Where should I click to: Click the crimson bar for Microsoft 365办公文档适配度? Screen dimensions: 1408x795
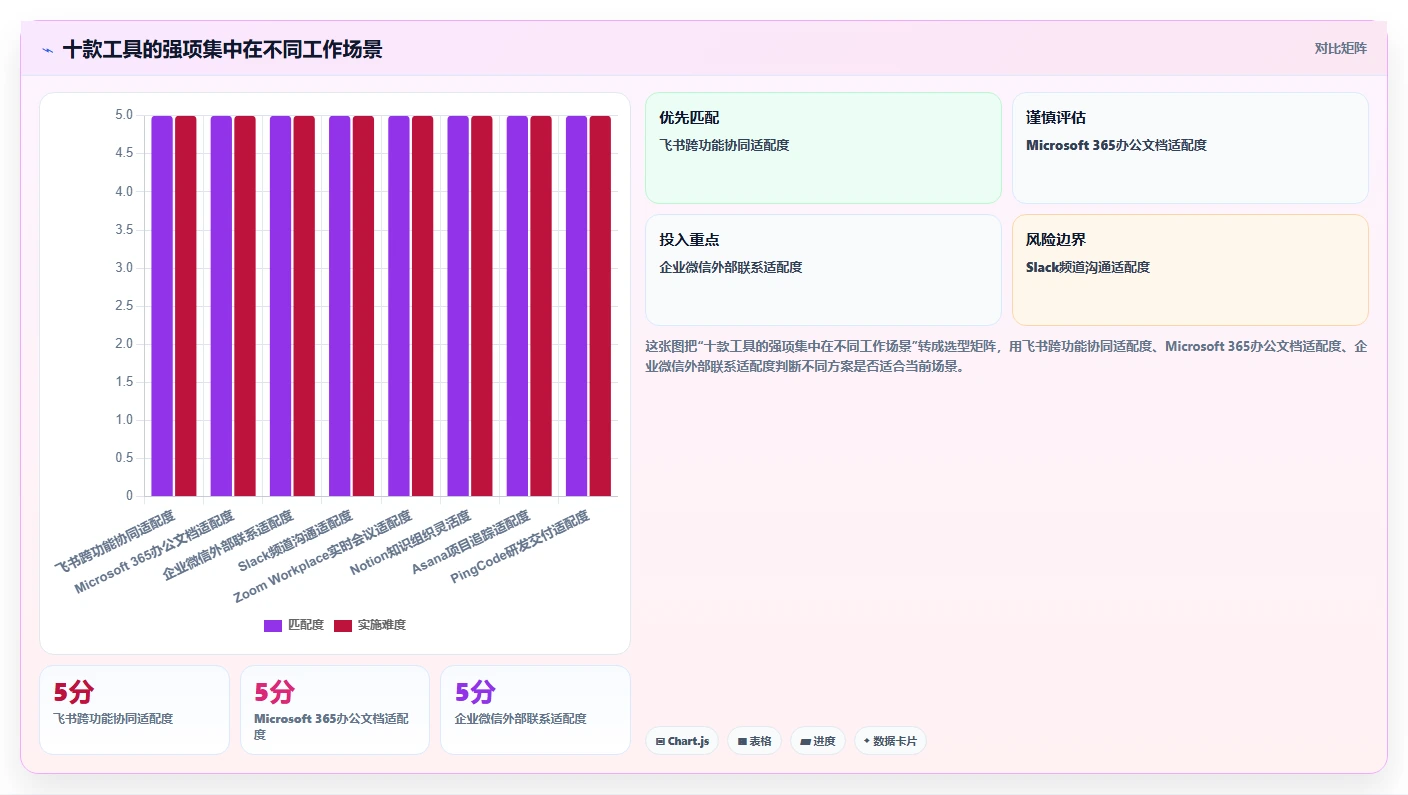[x=245, y=306]
